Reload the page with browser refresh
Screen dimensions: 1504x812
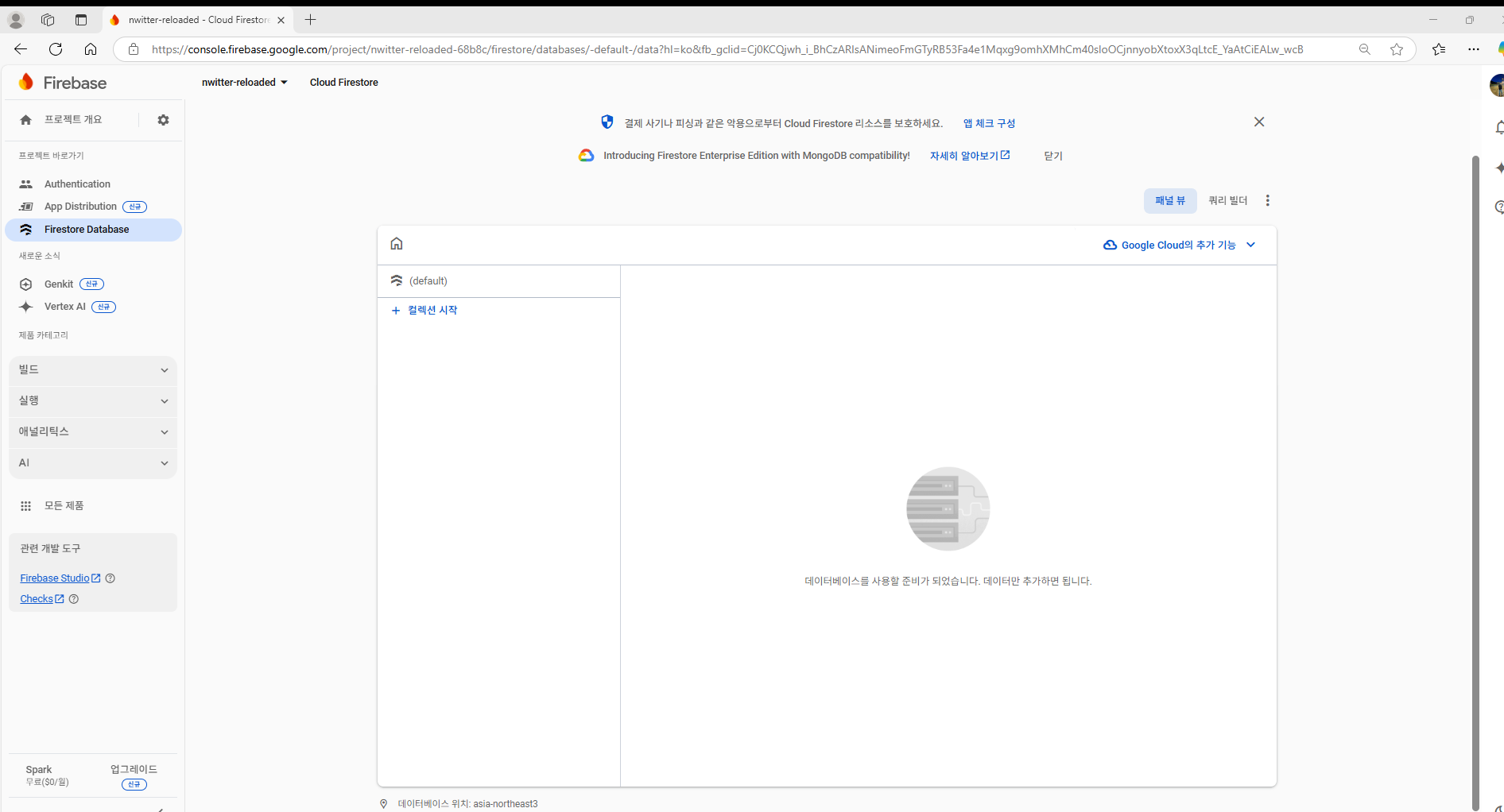pyautogui.click(x=56, y=49)
